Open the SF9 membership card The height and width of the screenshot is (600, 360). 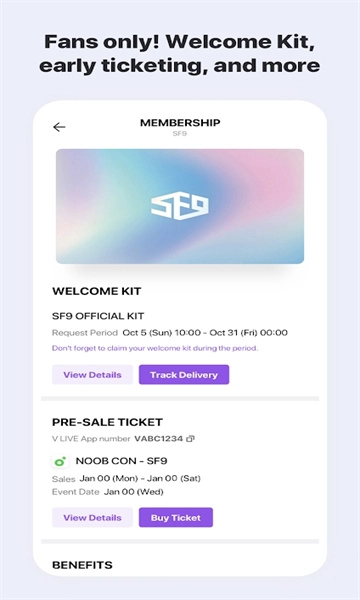[180, 206]
